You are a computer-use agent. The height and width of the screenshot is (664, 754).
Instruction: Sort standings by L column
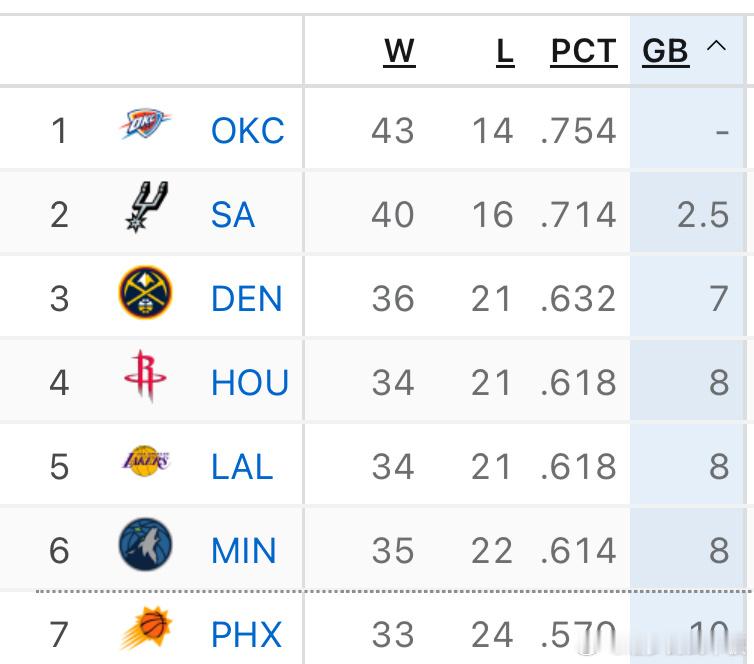(x=505, y=51)
